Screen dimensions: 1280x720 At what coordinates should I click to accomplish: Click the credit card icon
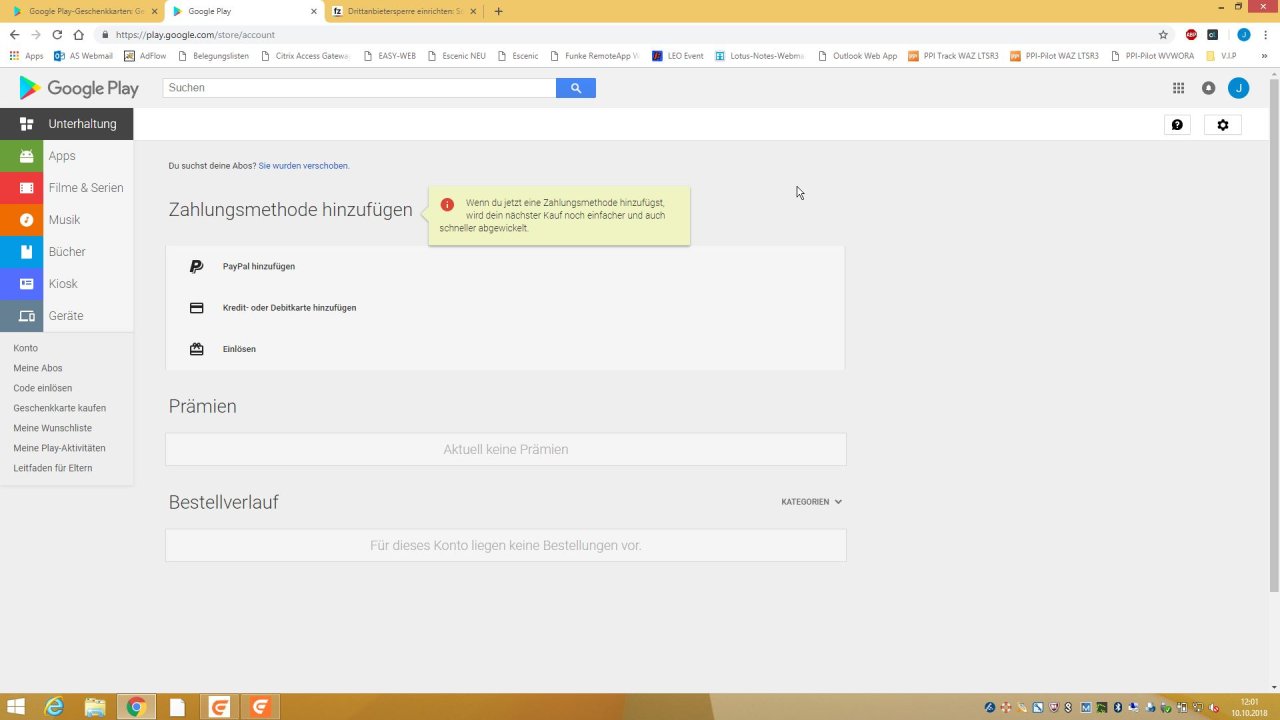tap(196, 308)
